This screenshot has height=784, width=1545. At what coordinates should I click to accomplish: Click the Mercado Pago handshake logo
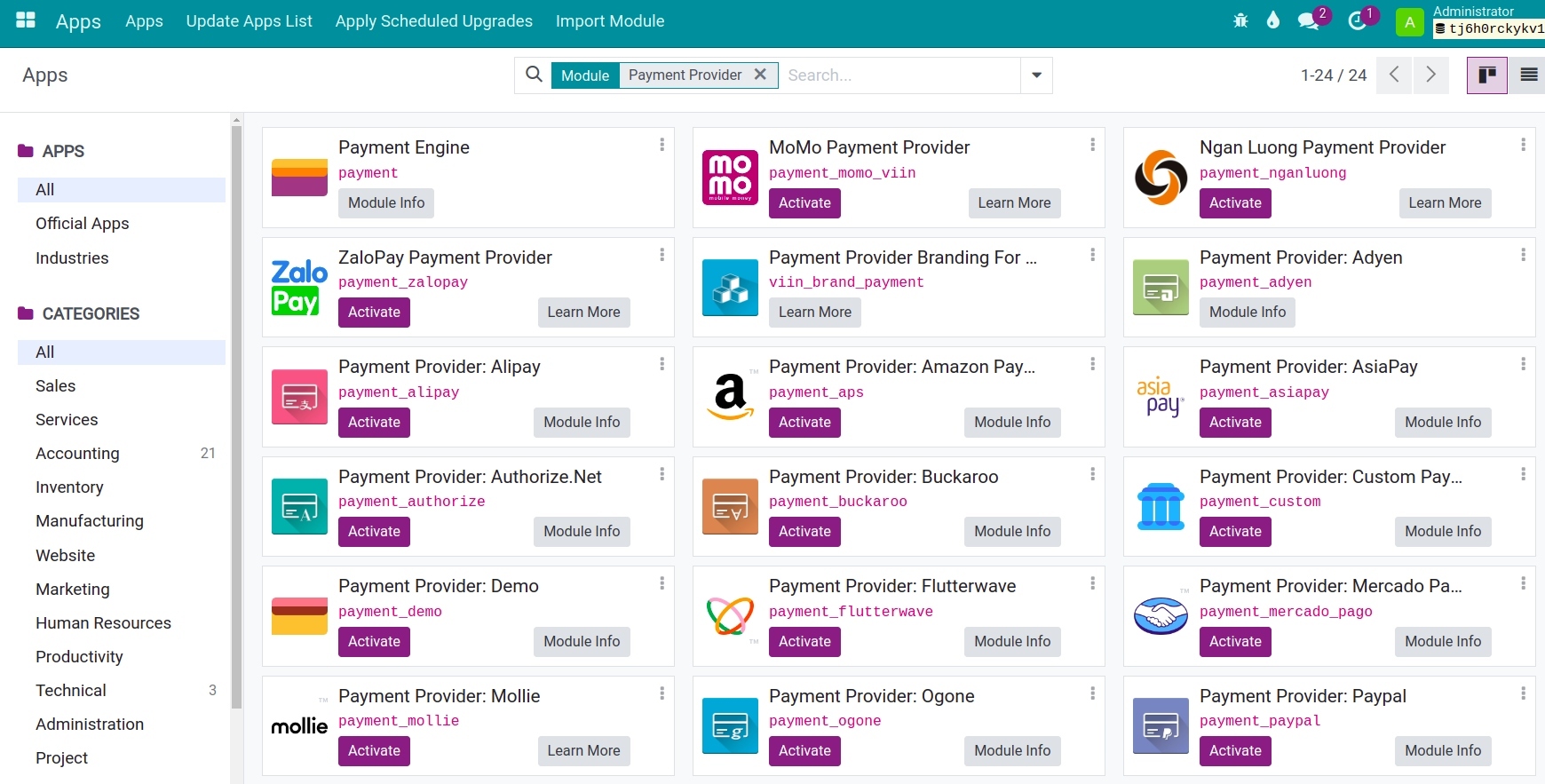[1161, 616]
